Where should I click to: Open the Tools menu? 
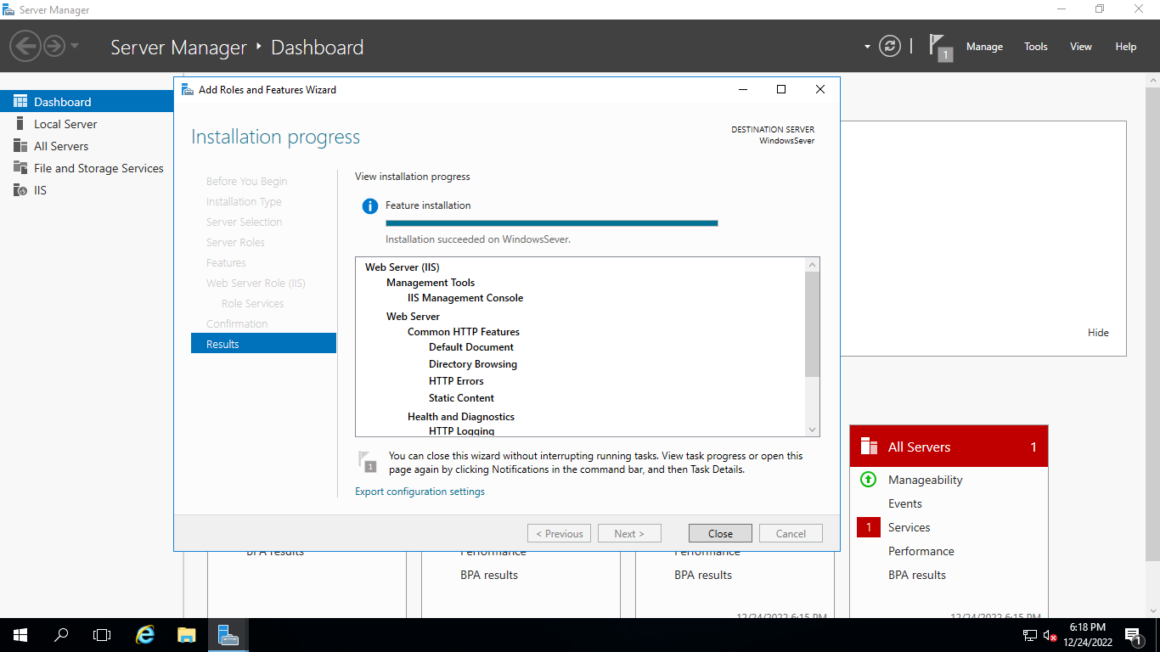1035,46
